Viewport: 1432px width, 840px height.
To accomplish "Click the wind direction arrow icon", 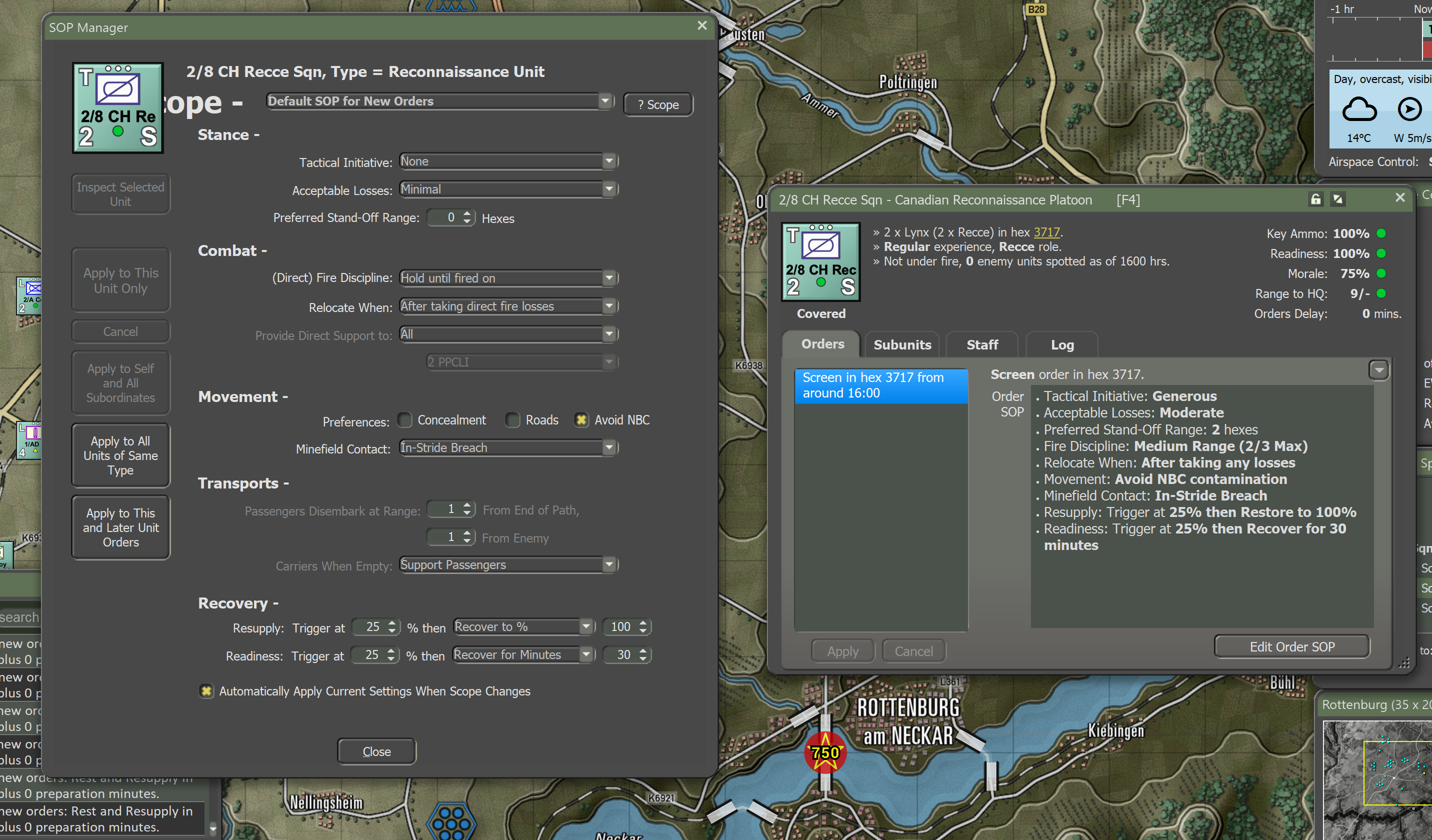I will point(1409,109).
